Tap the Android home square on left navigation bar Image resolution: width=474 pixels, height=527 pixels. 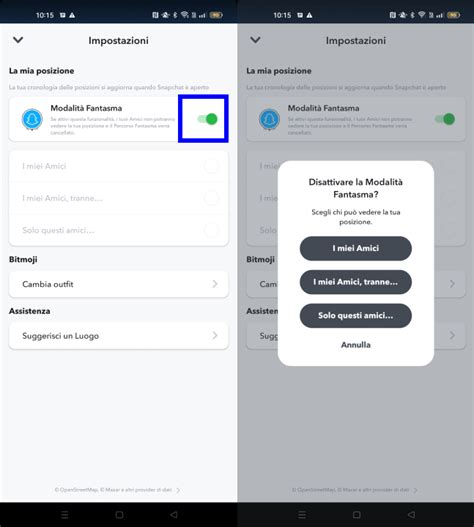tap(119, 515)
